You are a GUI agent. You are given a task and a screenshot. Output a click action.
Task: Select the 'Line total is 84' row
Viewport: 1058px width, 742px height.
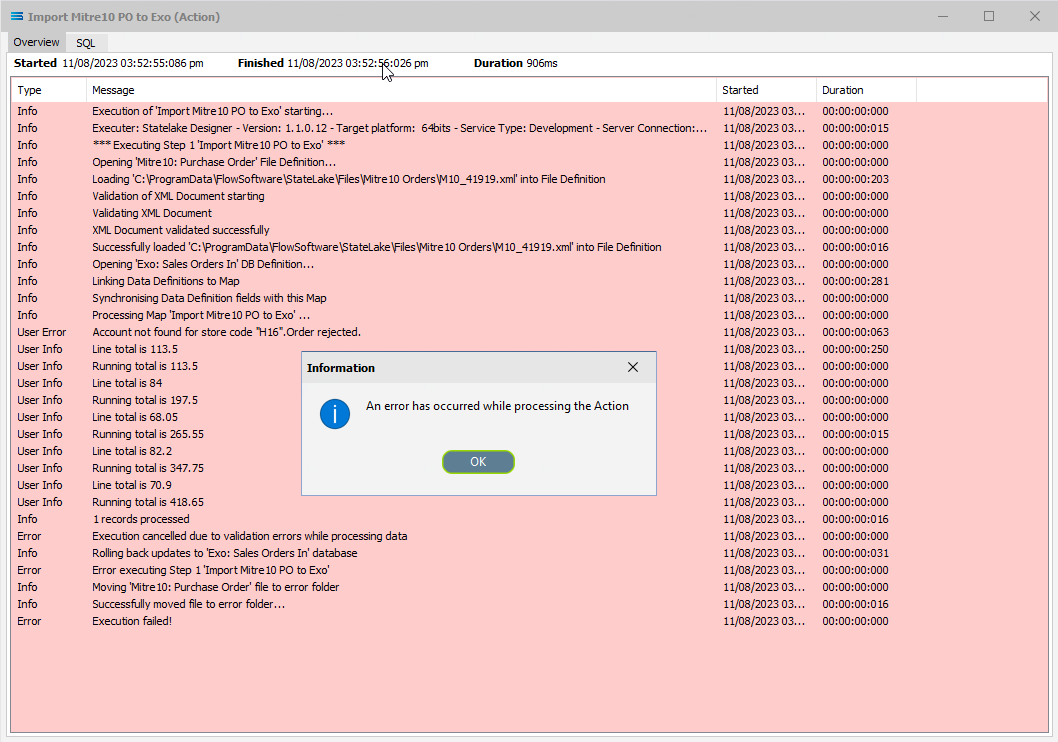(529, 383)
